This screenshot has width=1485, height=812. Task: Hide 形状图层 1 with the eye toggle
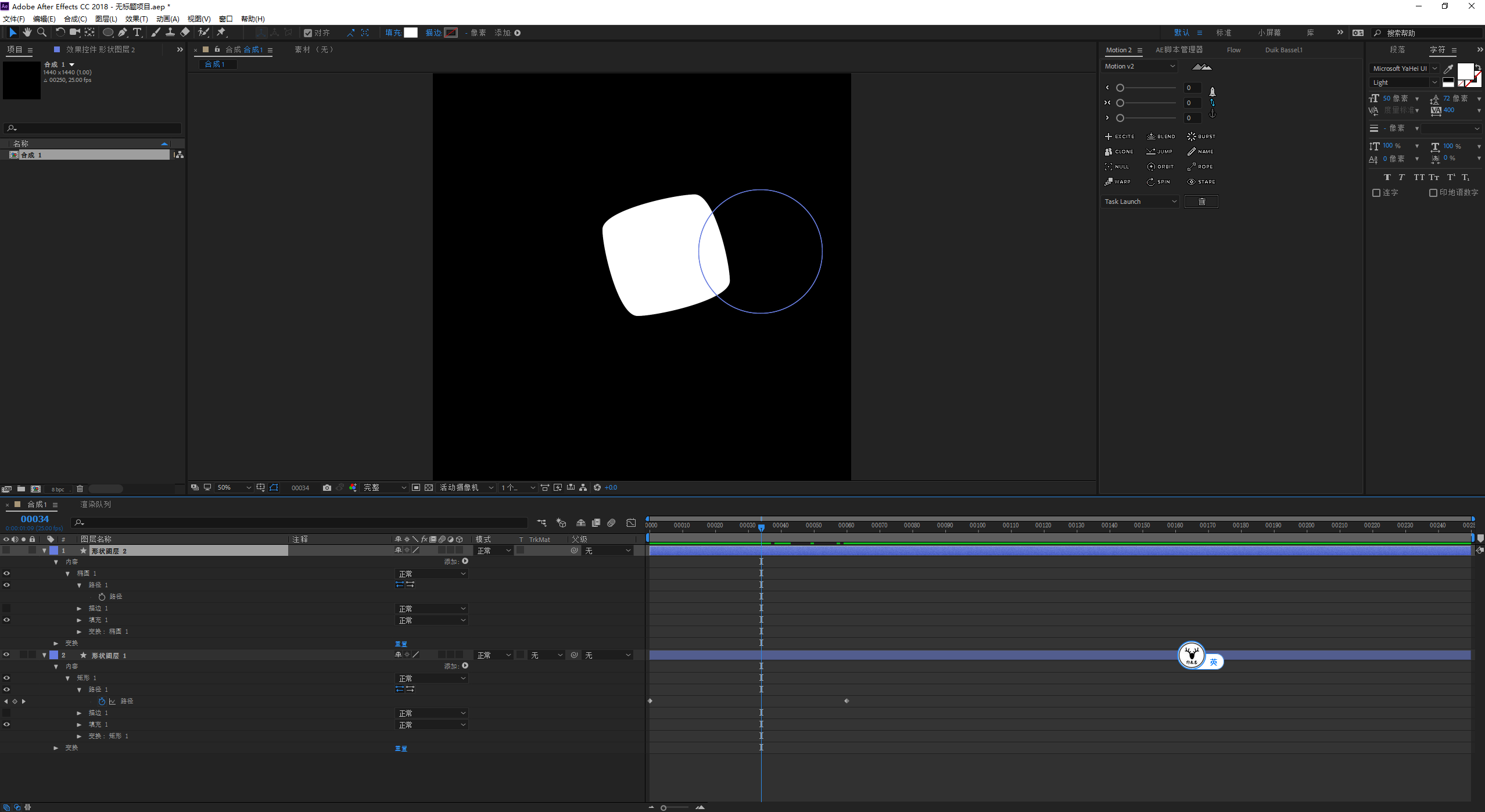point(6,655)
